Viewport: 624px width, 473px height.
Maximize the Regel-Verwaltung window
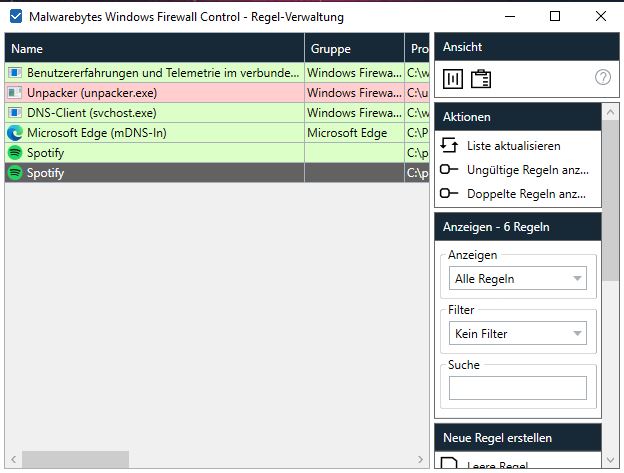(555, 16)
